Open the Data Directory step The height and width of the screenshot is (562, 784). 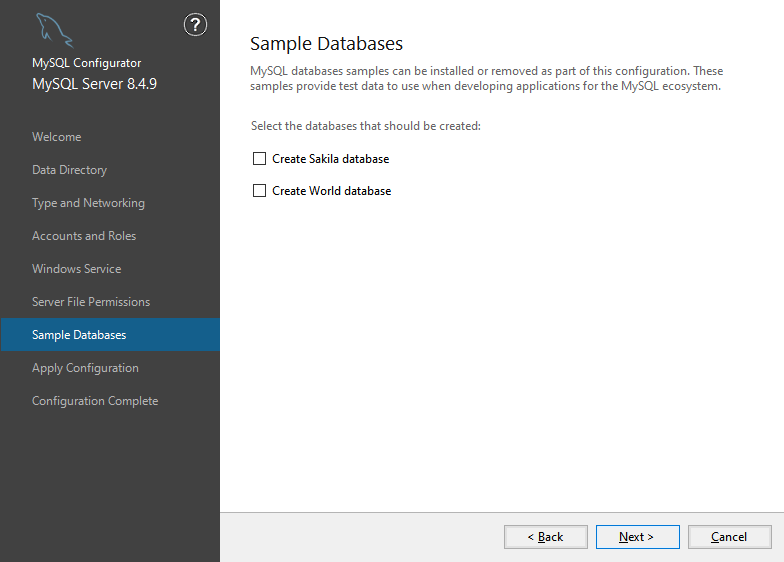tap(69, 170)
